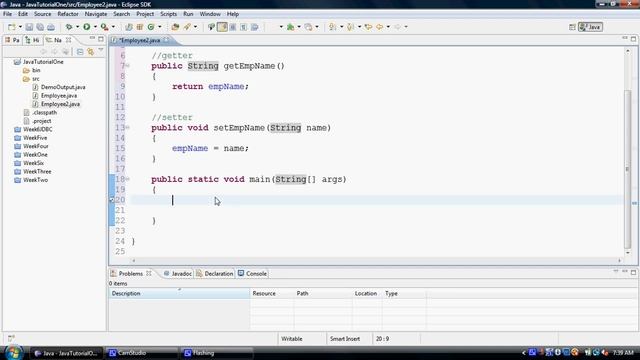Open the Refactor menu
The height and width of the screenshot is (360, 640).
point(68,14)
